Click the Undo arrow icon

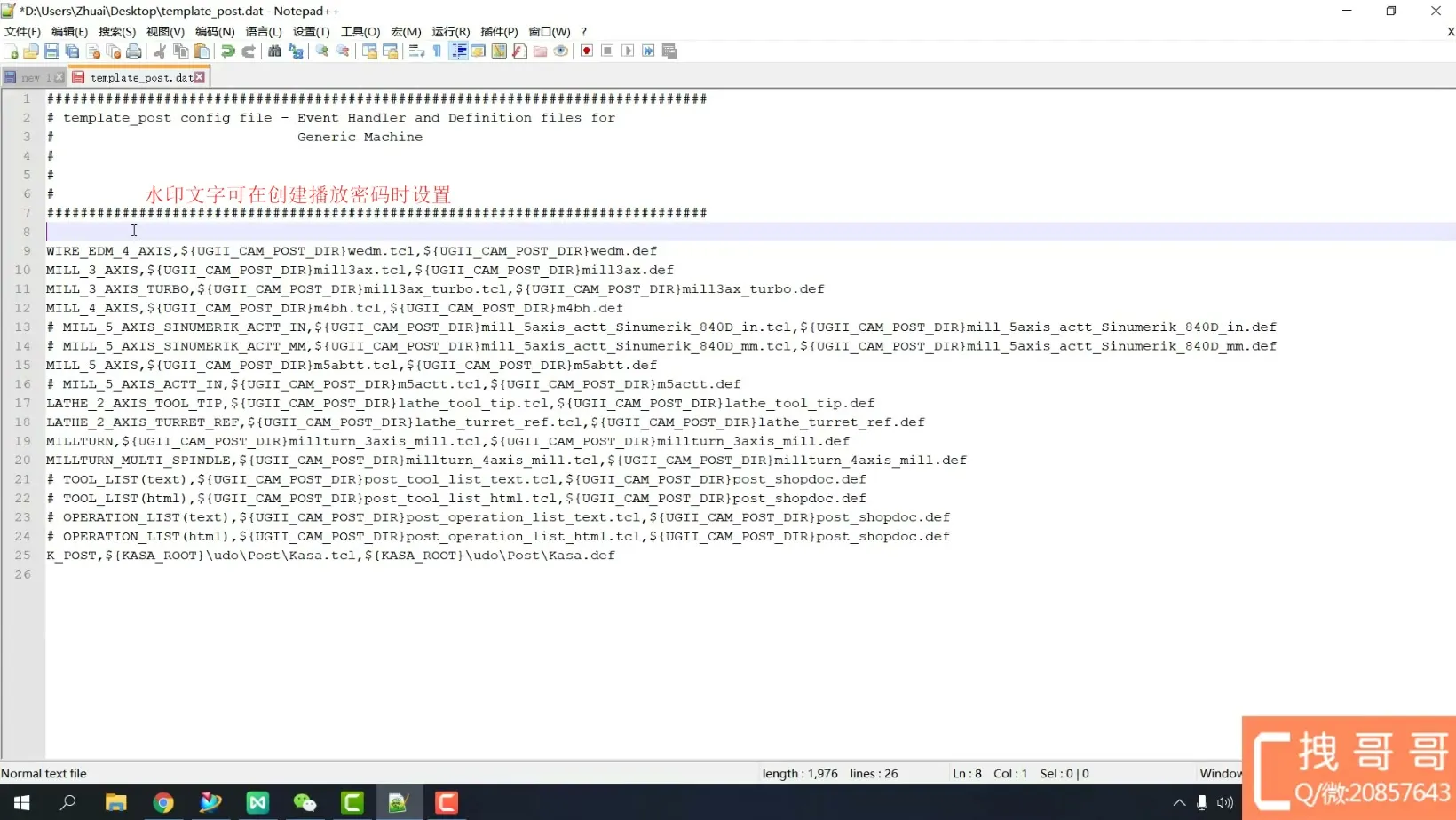(228, 51)
